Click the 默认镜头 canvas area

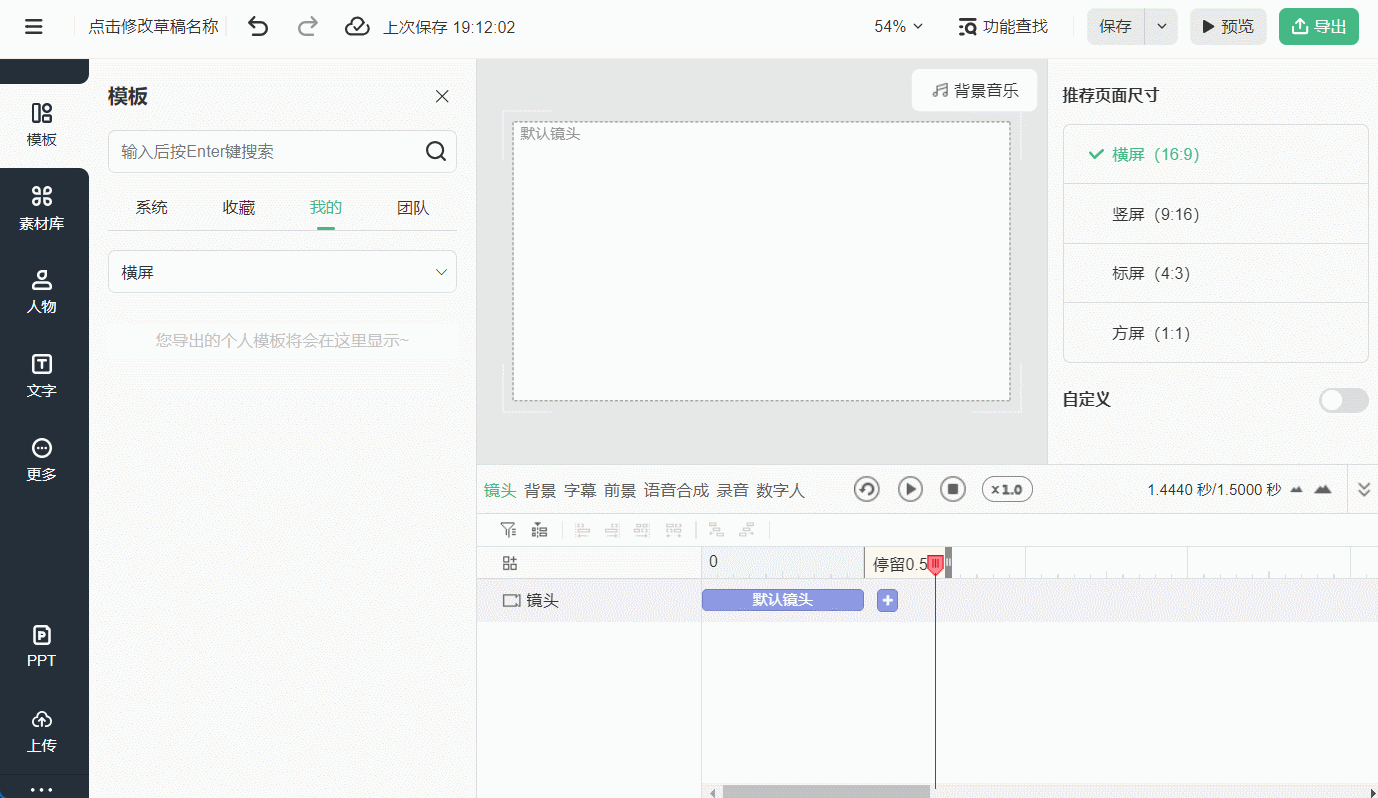pos(762,261)
